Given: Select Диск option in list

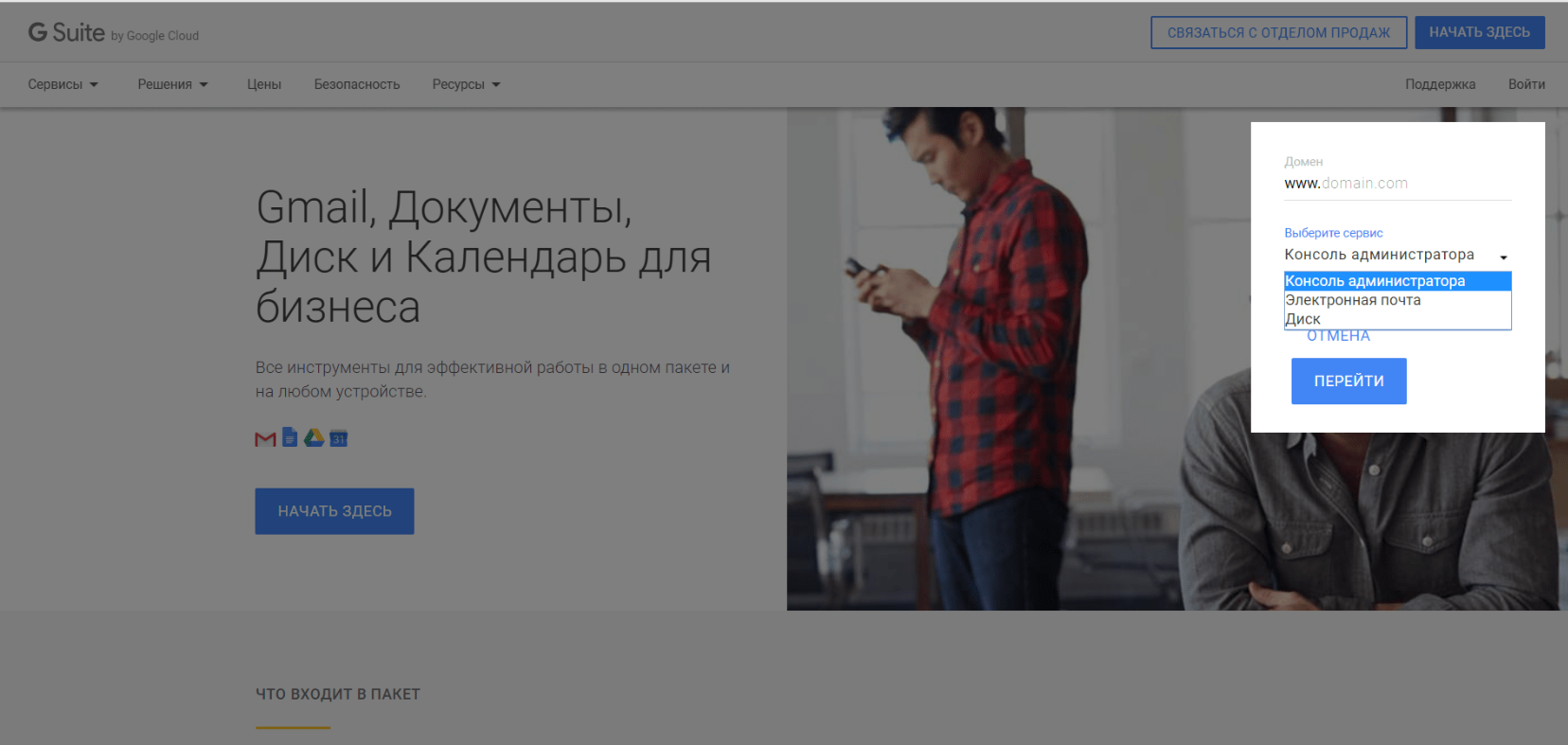Looking at the screenshot, I should (x=1398, y=319).
